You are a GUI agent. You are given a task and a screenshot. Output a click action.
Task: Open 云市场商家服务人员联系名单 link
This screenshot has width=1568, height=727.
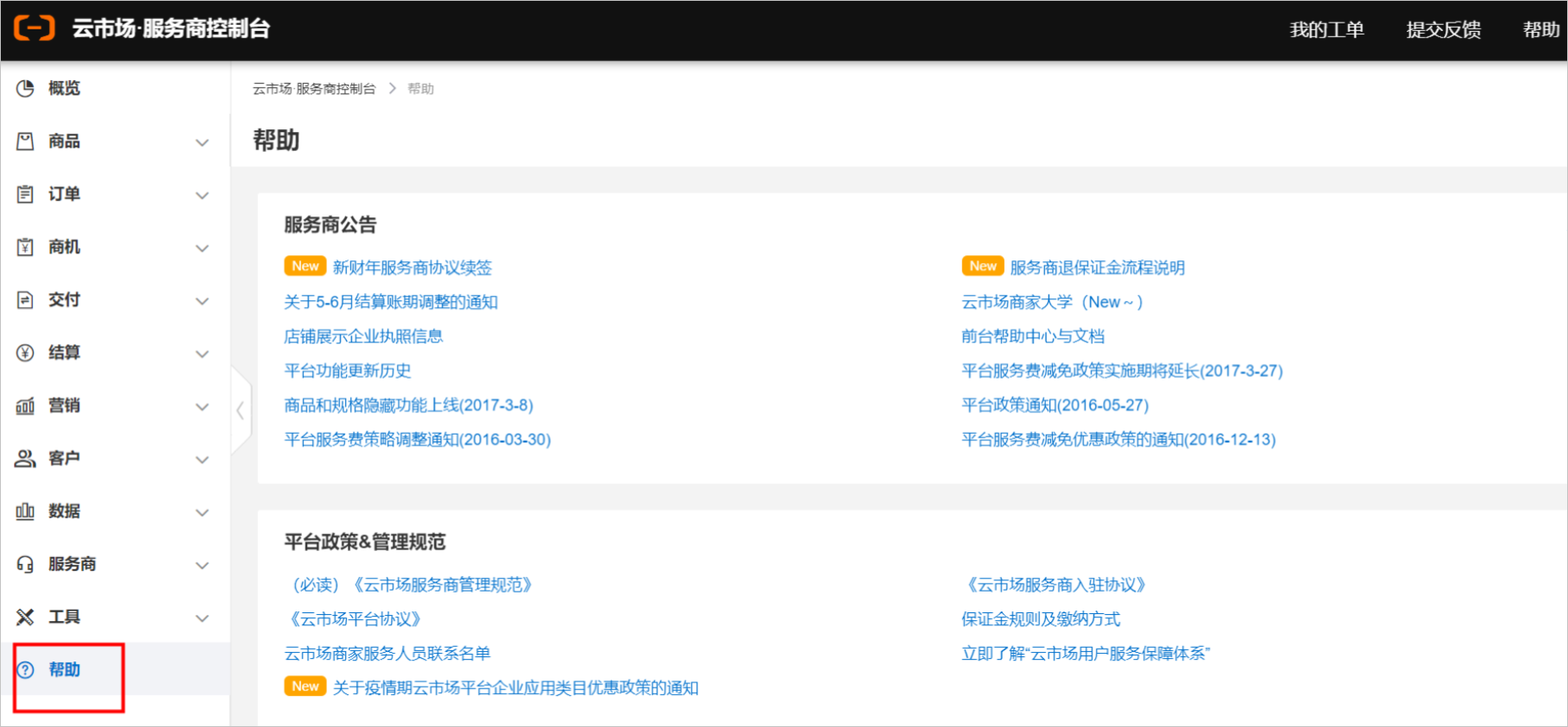tap(387, 654)
